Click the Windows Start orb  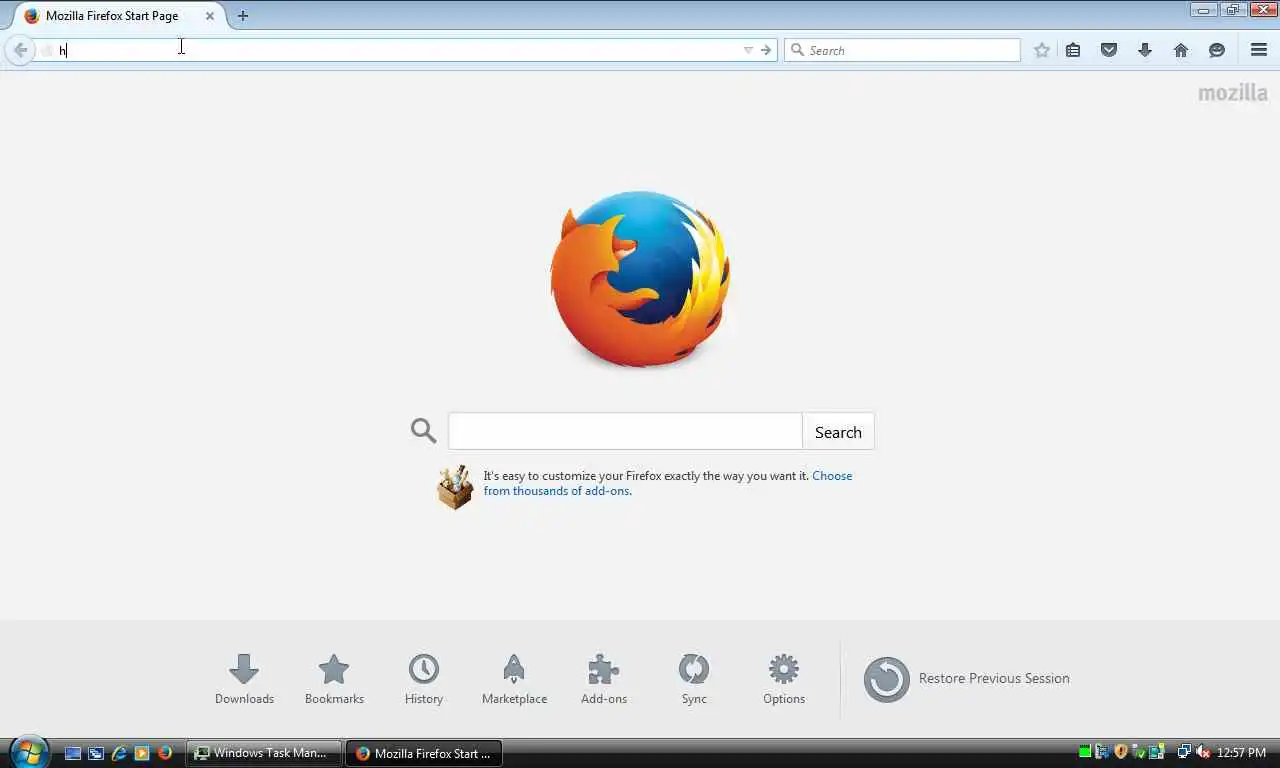point(28,752)
